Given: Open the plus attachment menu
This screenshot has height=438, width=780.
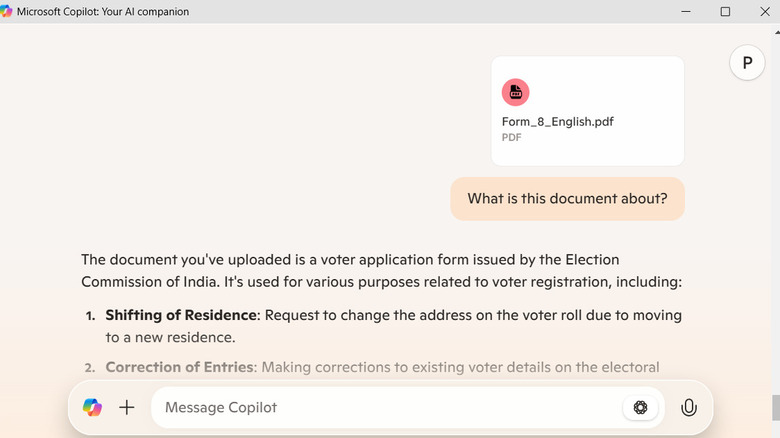Looking at the screenshot, I should (x=127, y=407).
